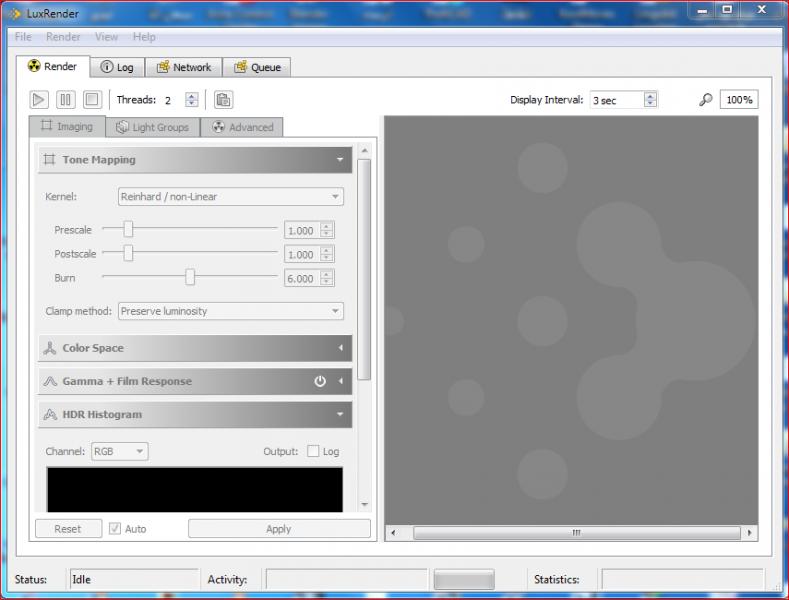Open the Network tab
Image resolution: width=789 pixels, height=600 pixels.
184,67
